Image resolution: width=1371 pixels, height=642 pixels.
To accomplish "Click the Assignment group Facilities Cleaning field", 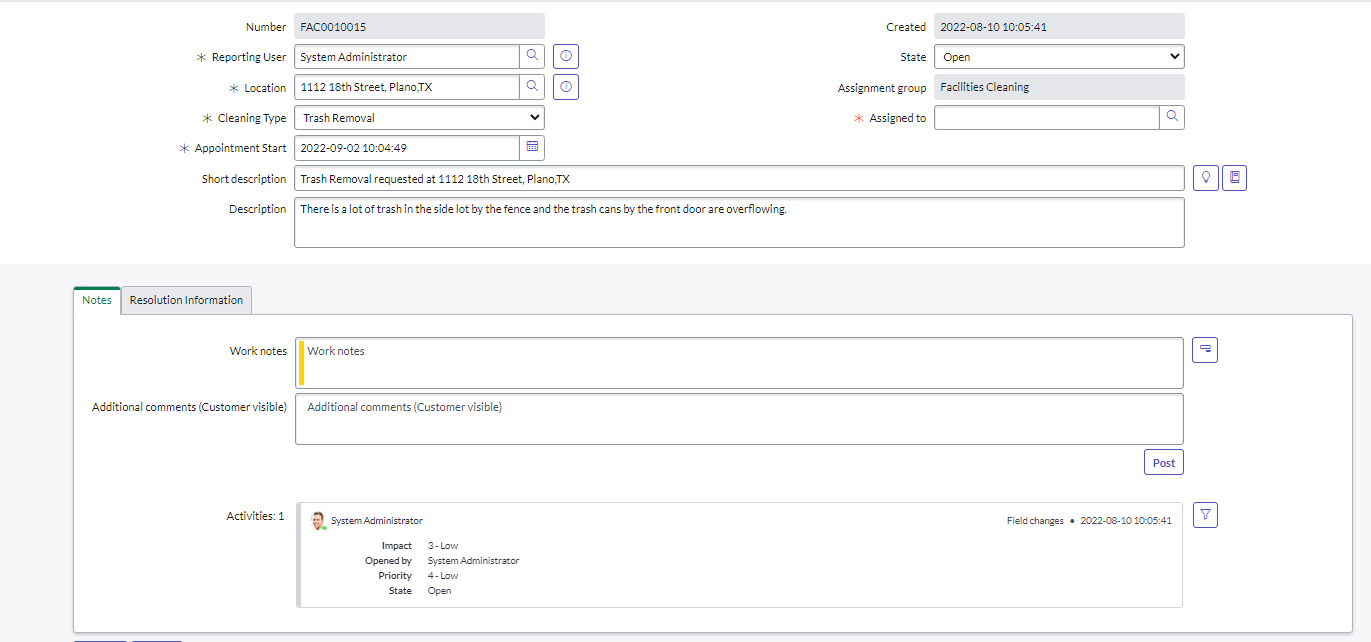I will pos(1059,87).
